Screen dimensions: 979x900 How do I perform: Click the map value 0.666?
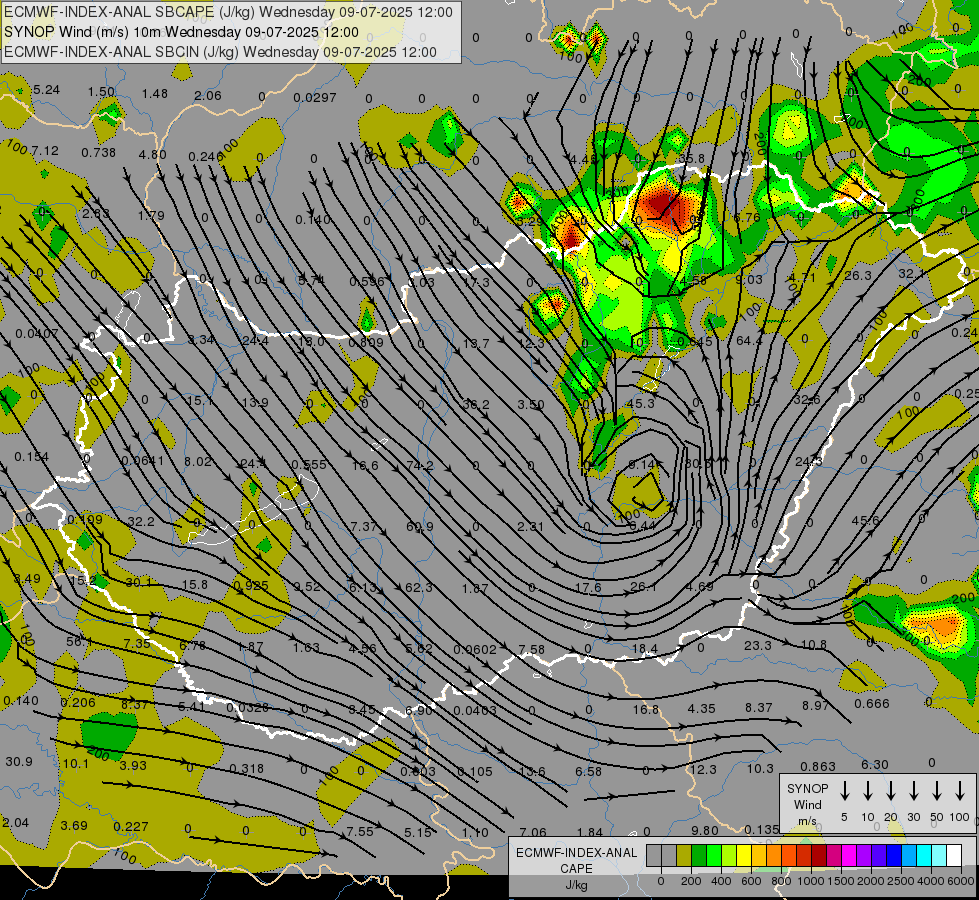coord(872,703)
